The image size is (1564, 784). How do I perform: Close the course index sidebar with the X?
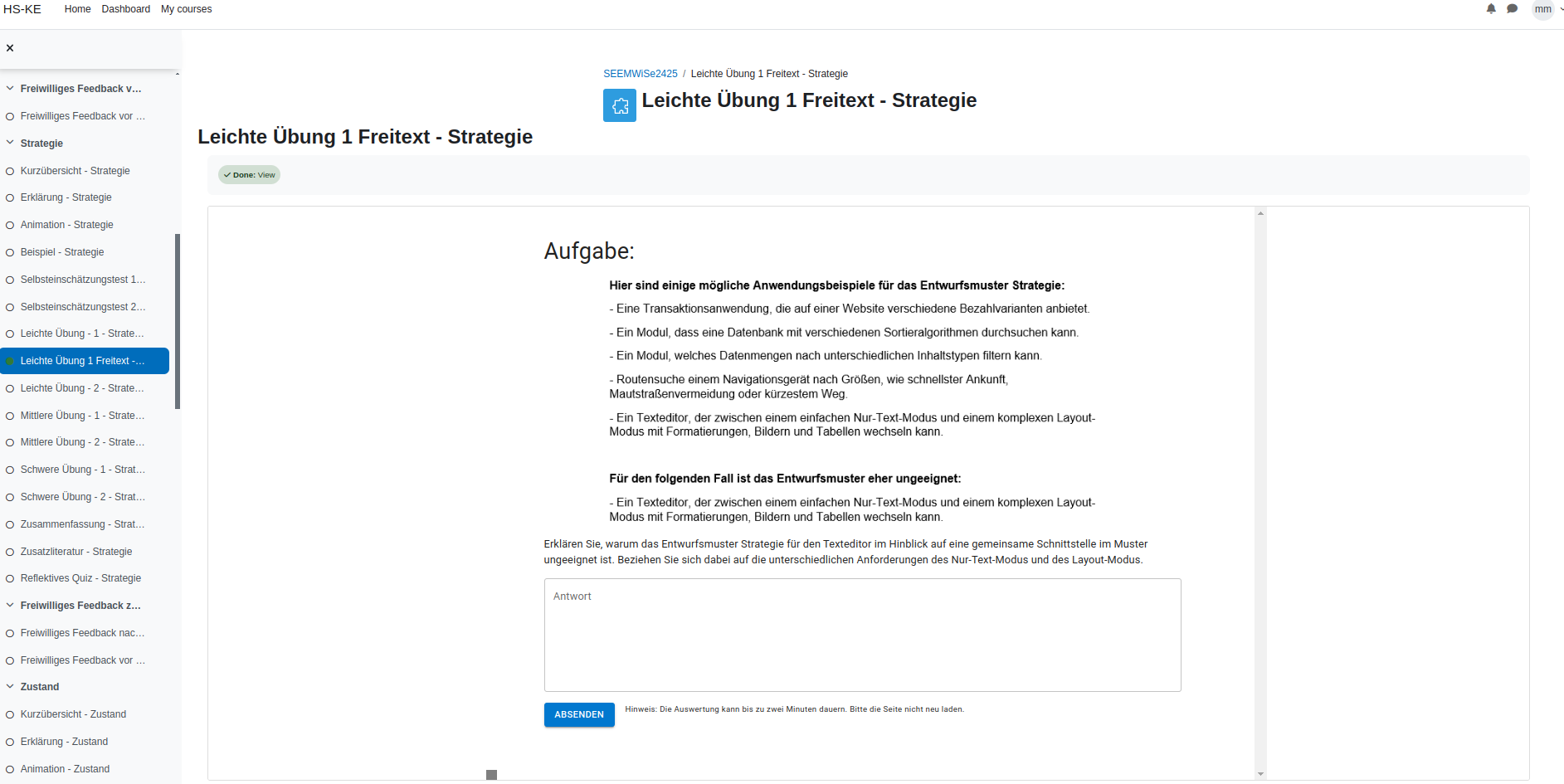click(10, 47)
